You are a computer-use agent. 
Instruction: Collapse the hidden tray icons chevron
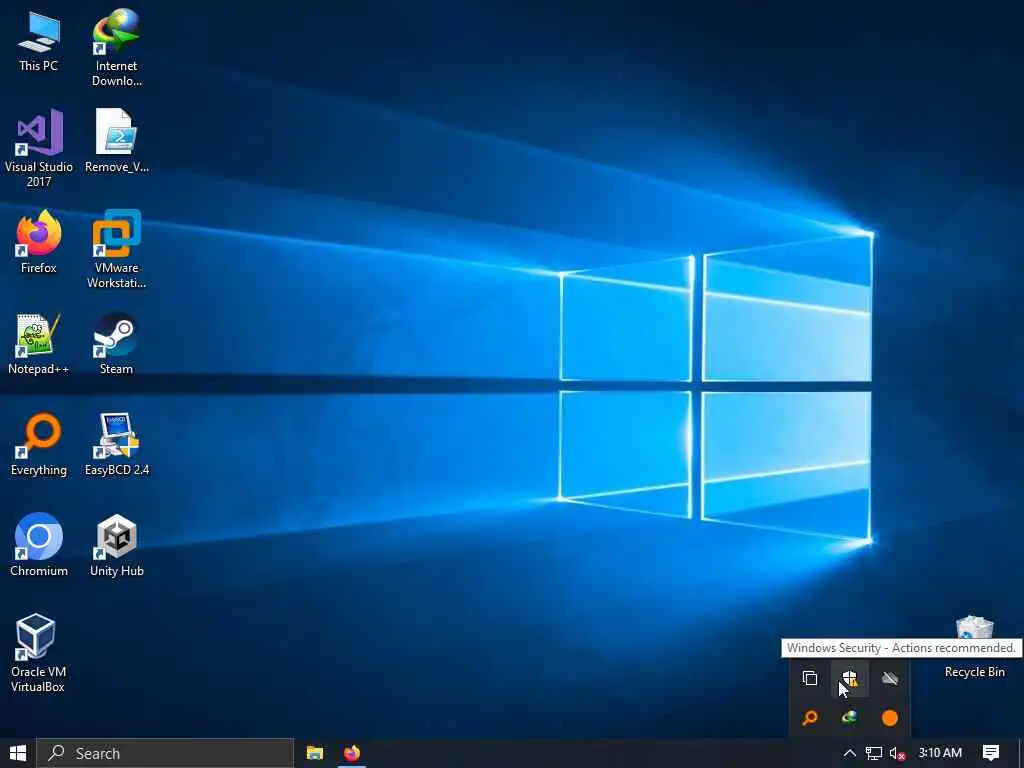[849, 753]
